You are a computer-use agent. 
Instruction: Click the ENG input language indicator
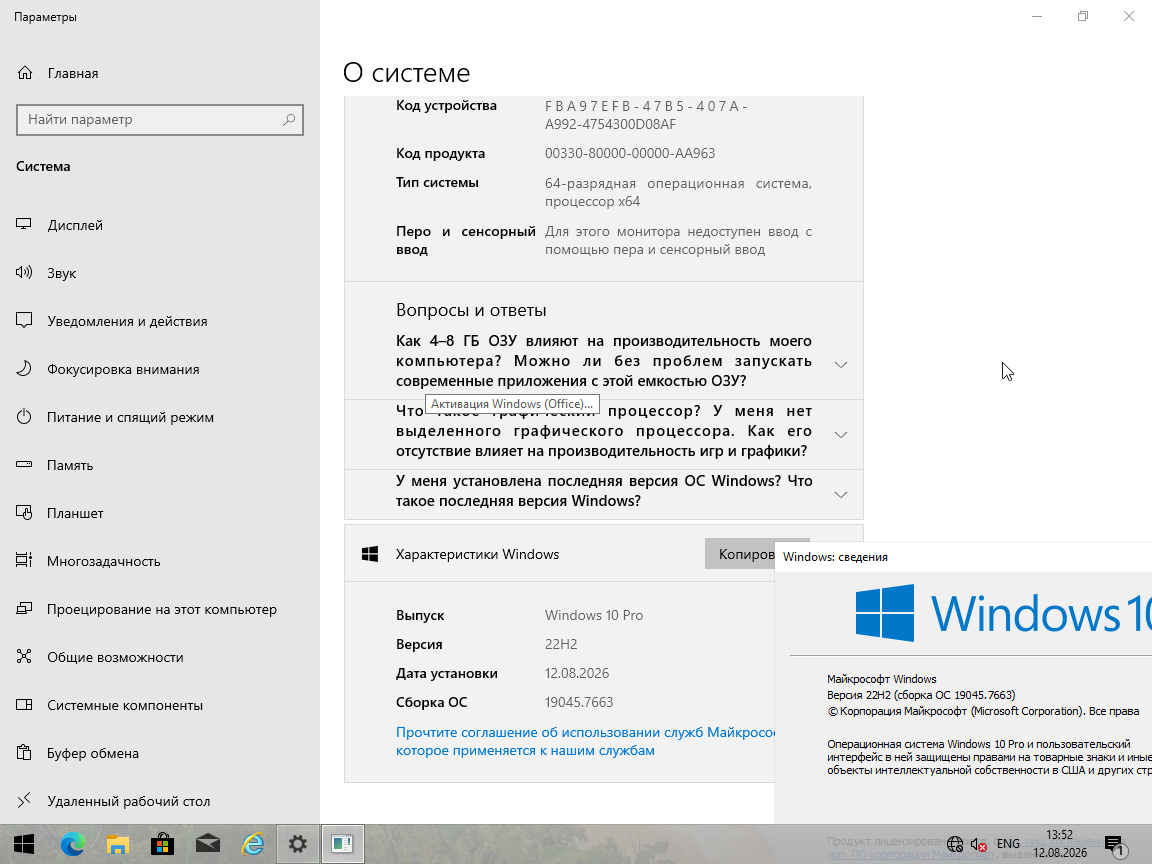click(x=1008, y=843)
